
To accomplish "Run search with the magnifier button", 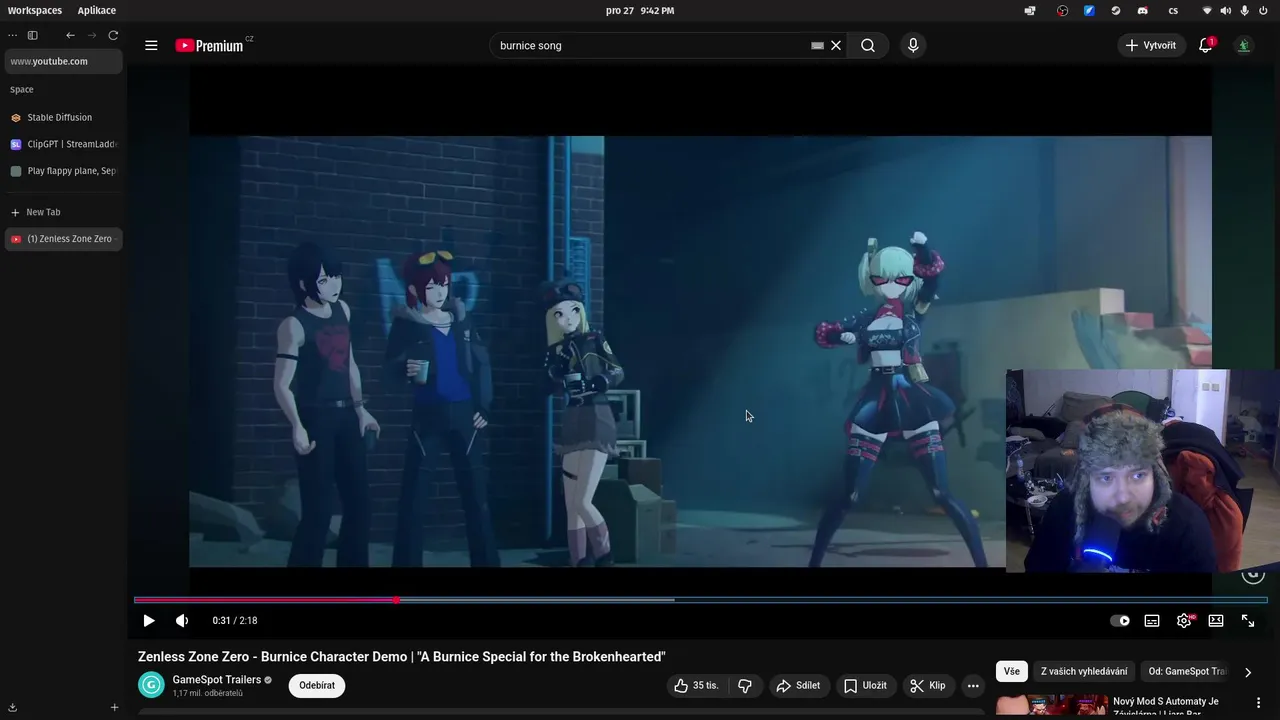I will tap(868, 45).
